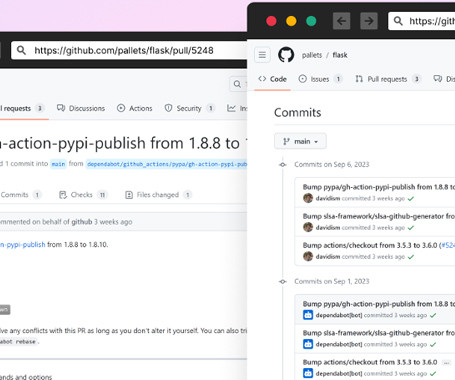This screenshot has height=380, width=455.
Task: Click check status mark on davidism checkout commit
Action: (411, 257)
